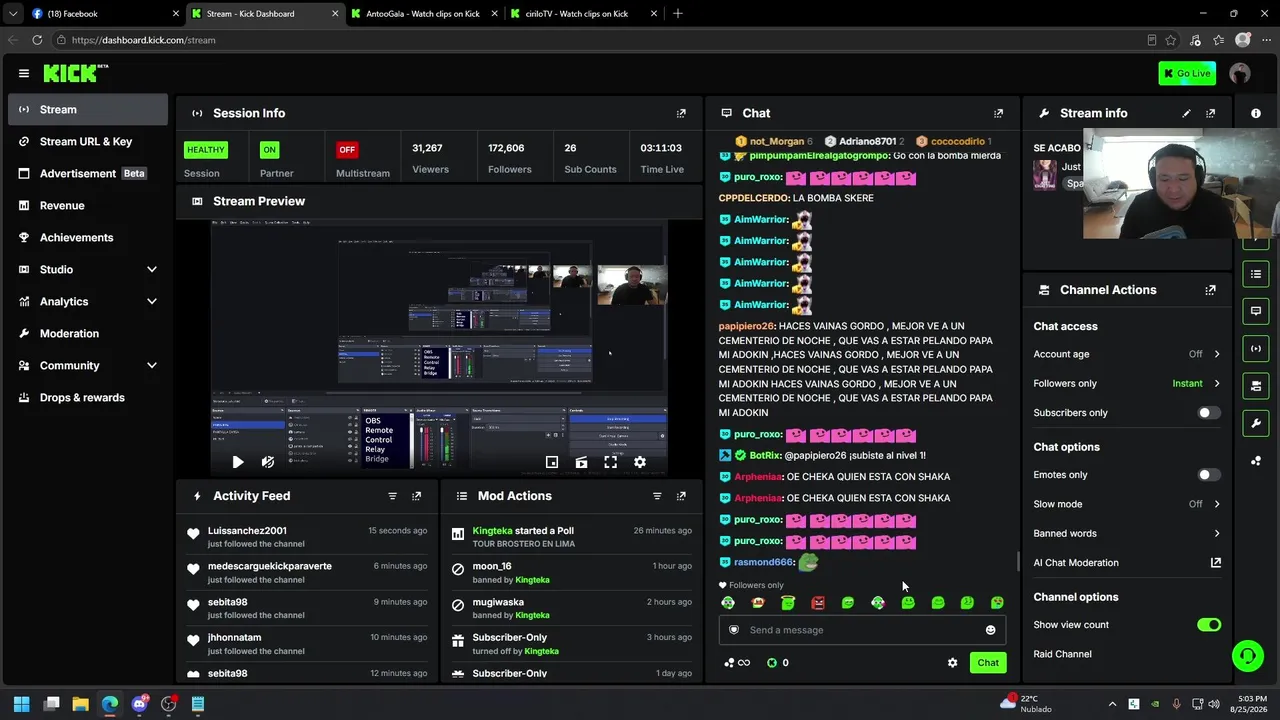Open the user profile avatar menu
The width and height of the screenshot is (1280, 720).
[1240, 73]
